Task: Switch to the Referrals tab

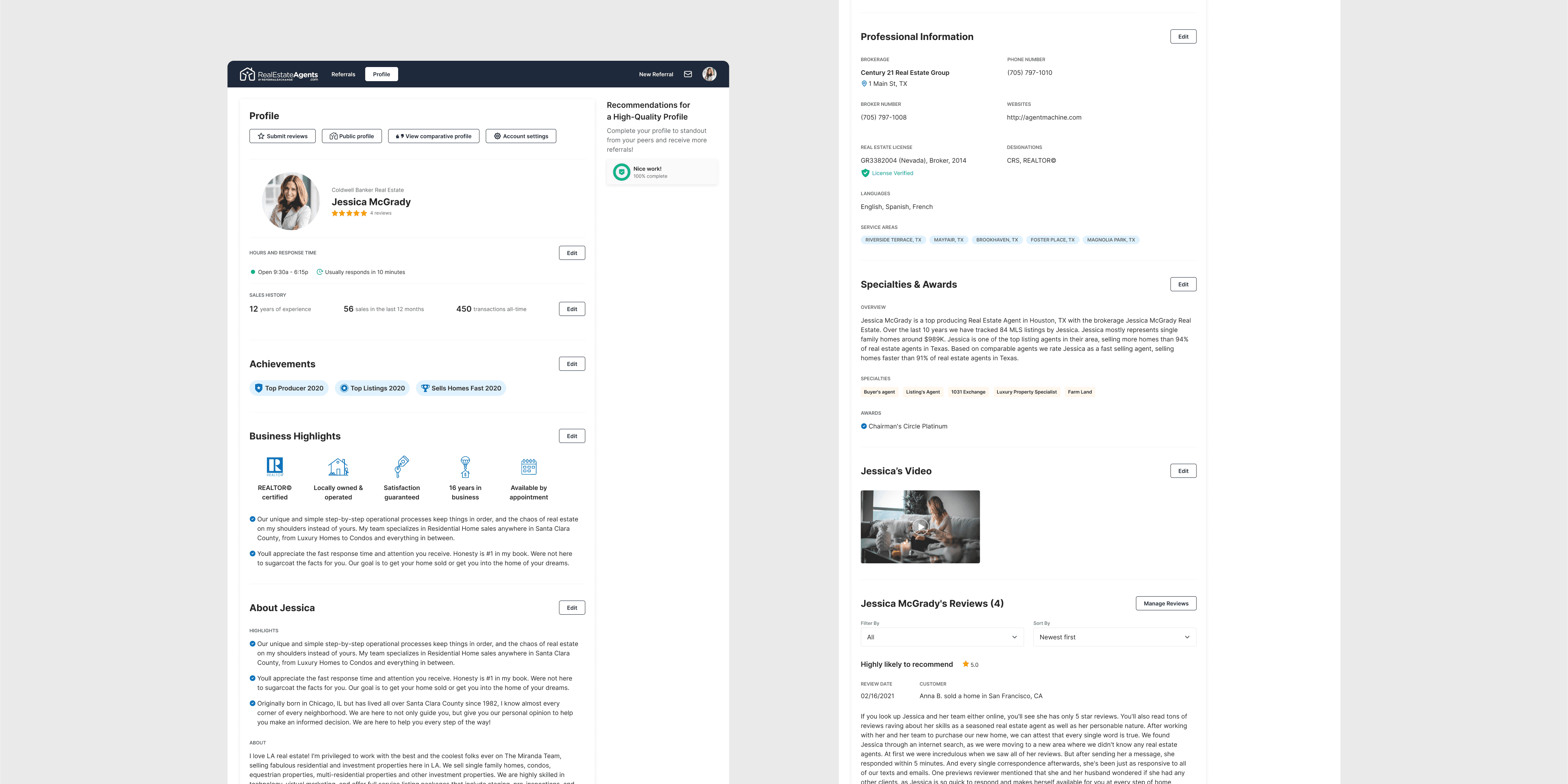Action: click(x=343, y=74)
